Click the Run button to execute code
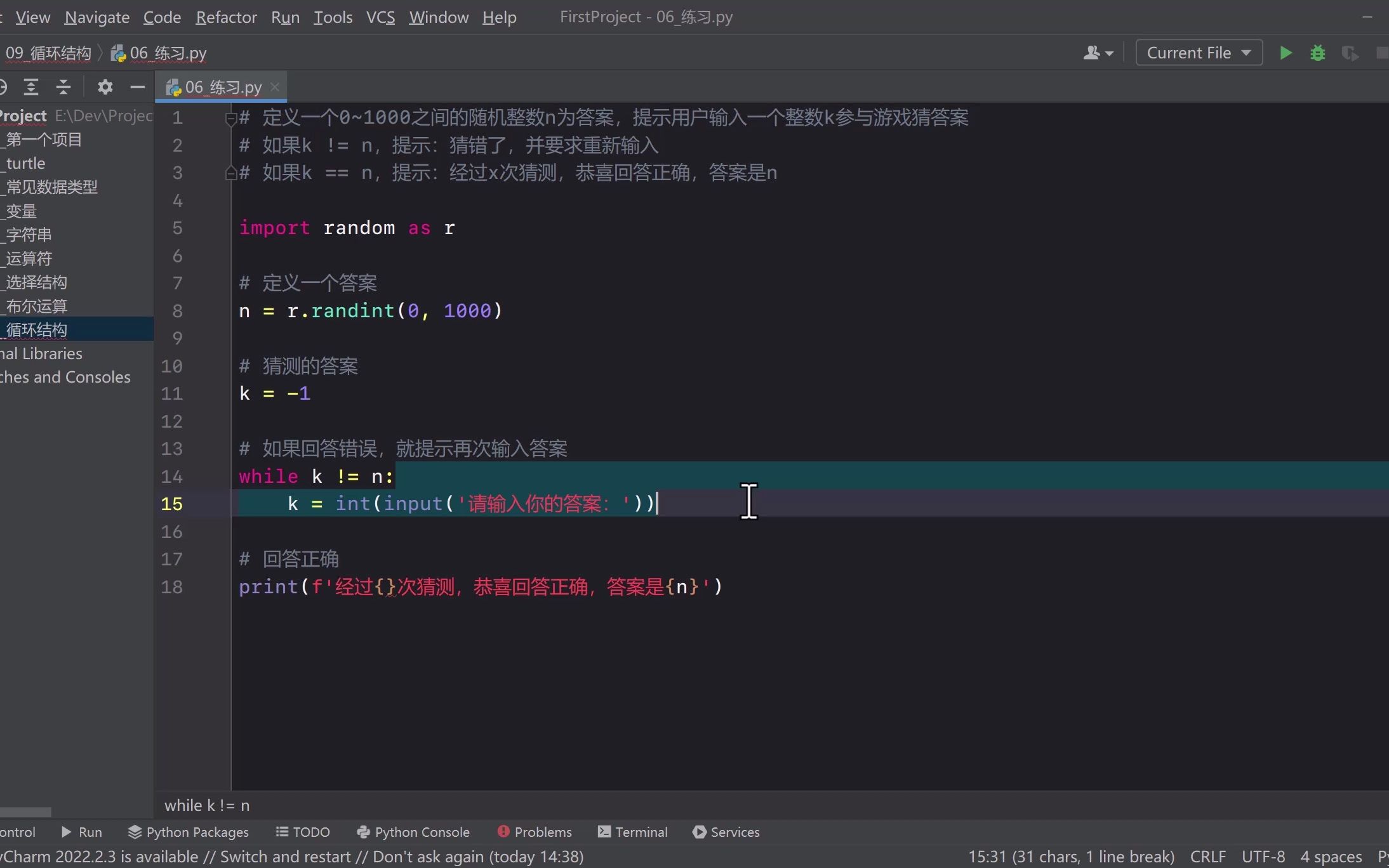Viewport: 1389px width, 868px height. pos(1285,52)
